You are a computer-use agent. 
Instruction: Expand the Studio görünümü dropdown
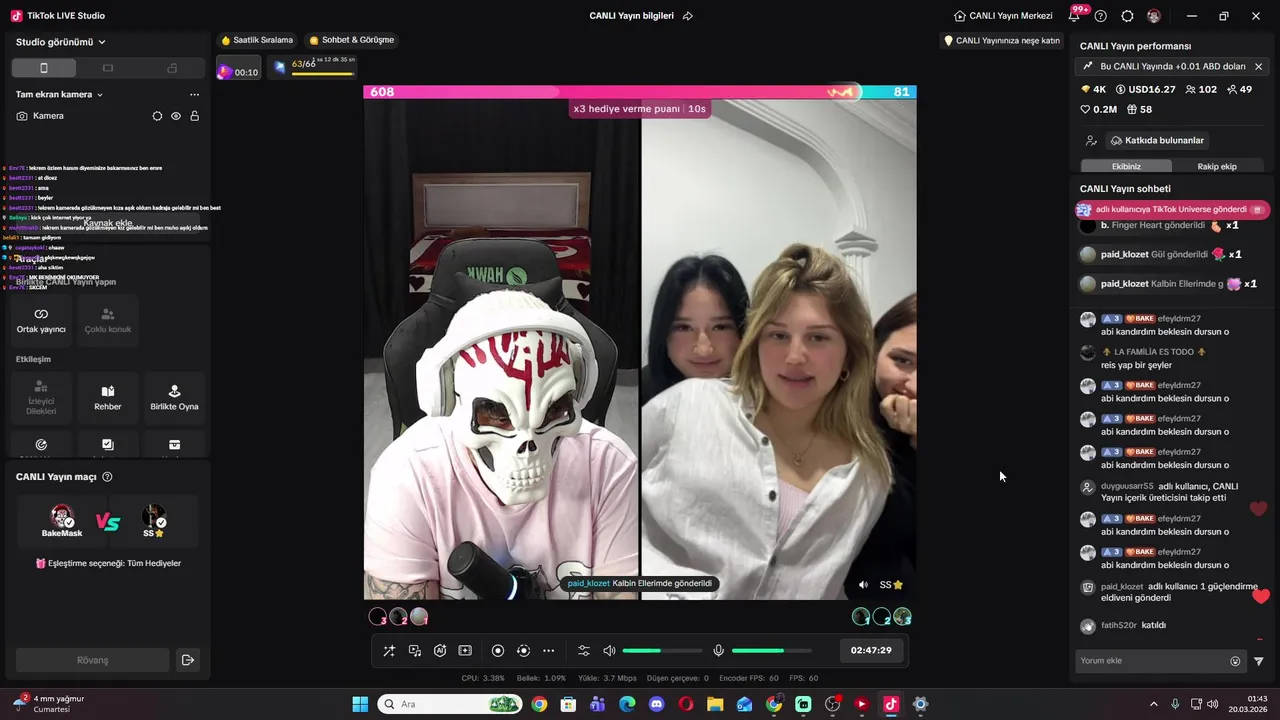(61, 42)
